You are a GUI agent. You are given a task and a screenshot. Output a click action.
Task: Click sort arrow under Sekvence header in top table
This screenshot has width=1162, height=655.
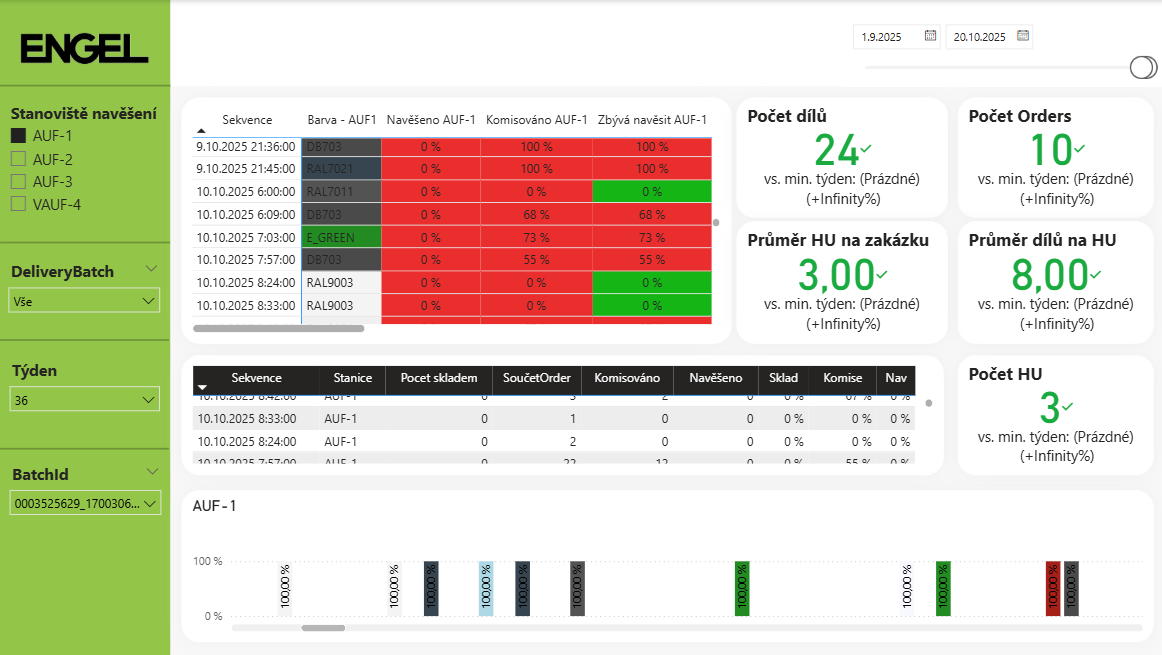coord(201,131)
